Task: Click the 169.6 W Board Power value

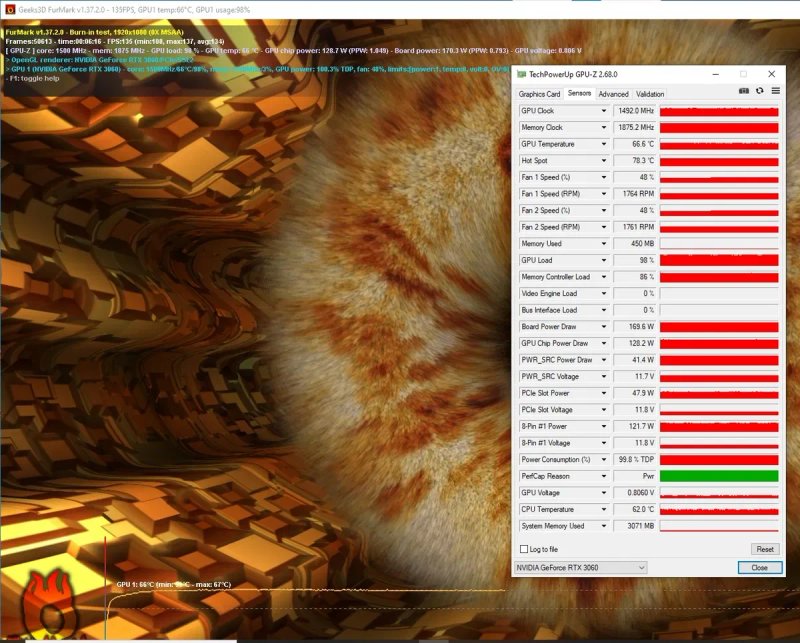Action: coord(635,327)
